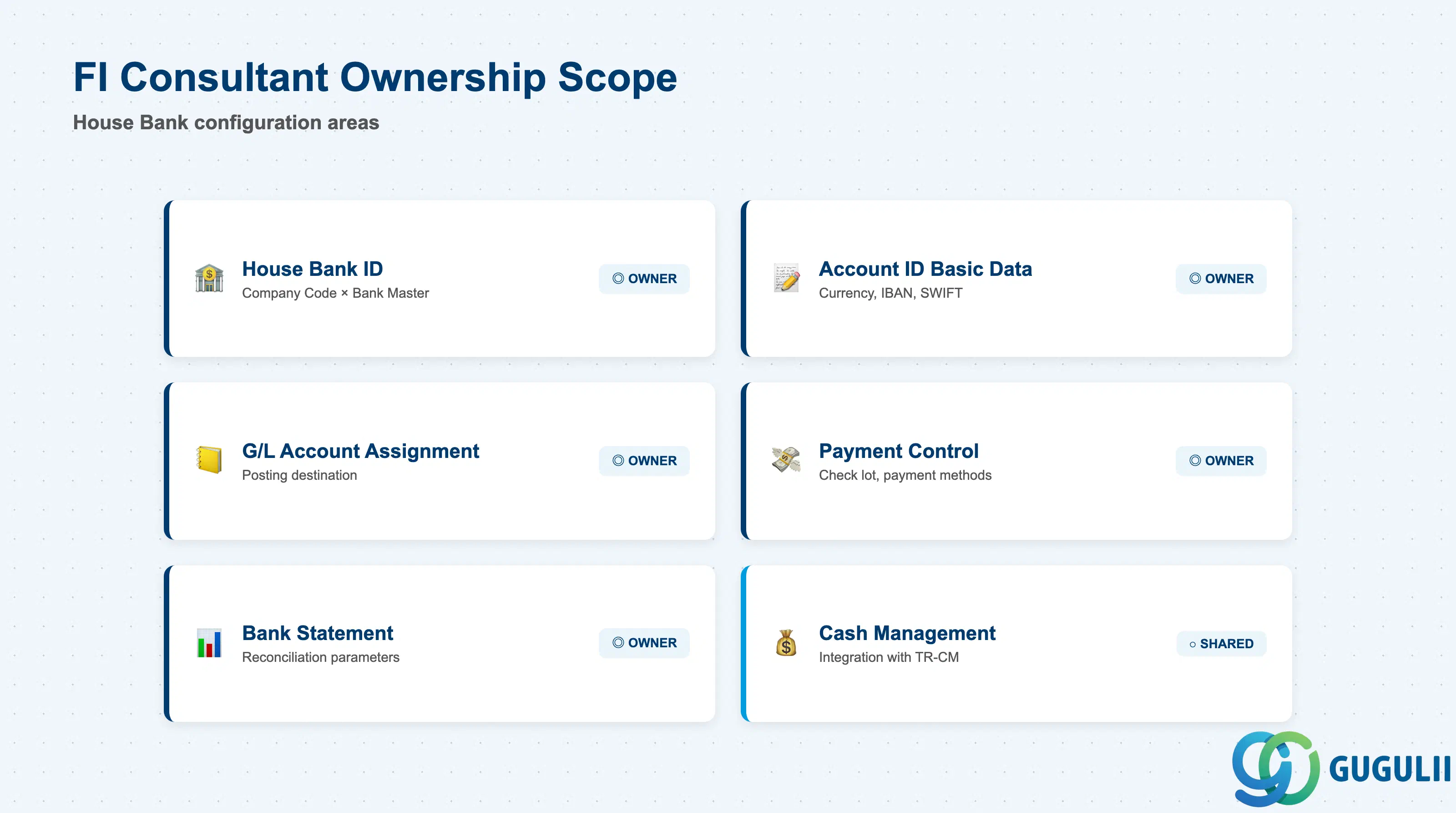Click the bar chart icon beside Bank Statement
1456x813 pixels.
click(x=209, y=643)
